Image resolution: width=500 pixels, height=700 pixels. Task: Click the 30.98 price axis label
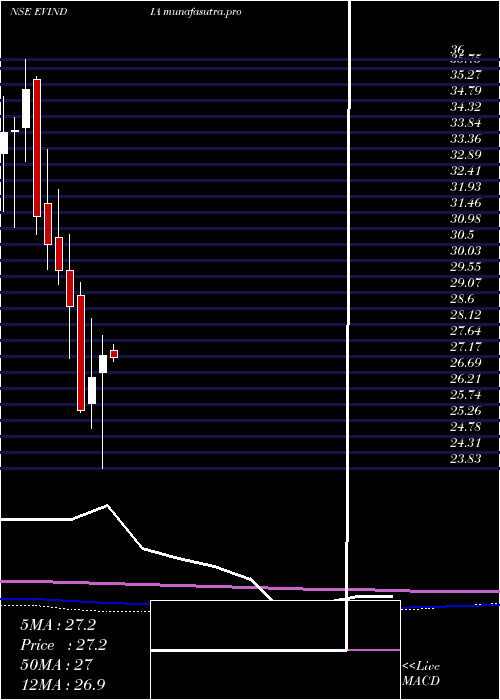[466, 219]
